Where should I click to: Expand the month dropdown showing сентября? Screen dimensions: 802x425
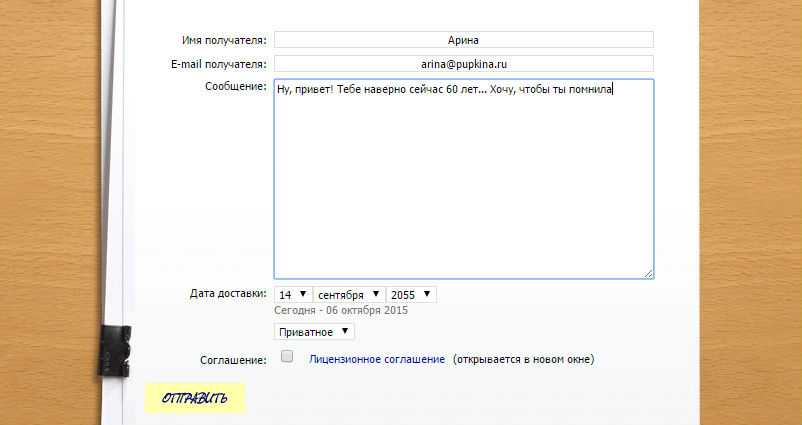tap(348, 295)
